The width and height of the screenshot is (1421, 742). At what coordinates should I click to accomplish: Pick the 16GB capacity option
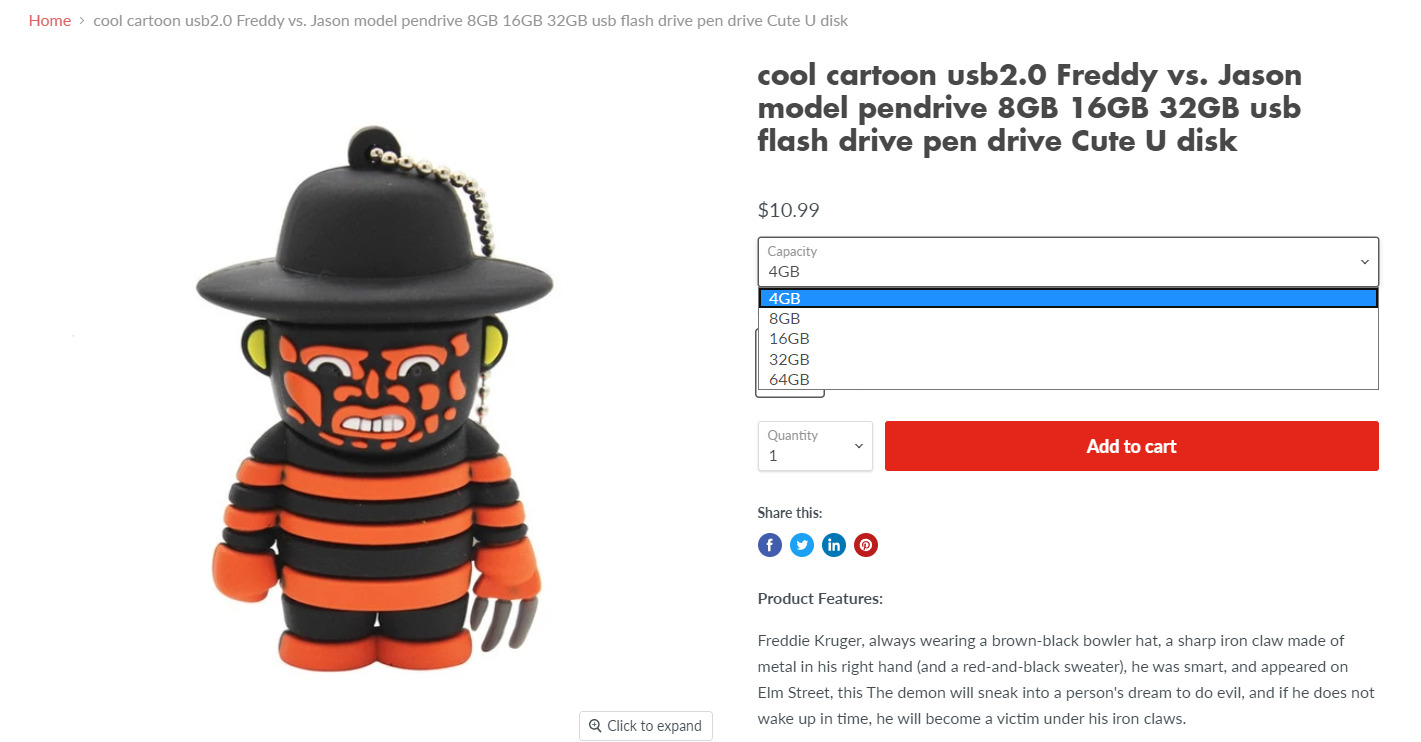[789, 339]
